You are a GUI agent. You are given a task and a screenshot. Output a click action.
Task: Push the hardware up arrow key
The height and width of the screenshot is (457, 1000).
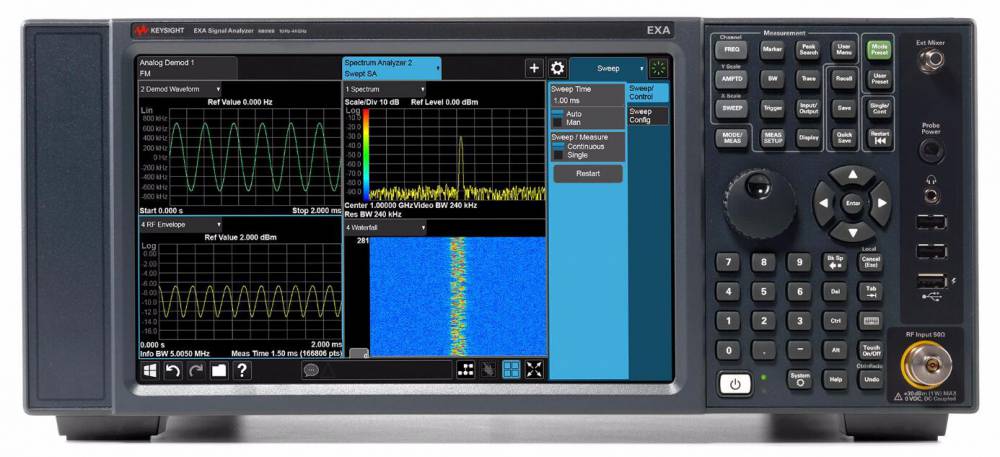[x=853, y=175]
